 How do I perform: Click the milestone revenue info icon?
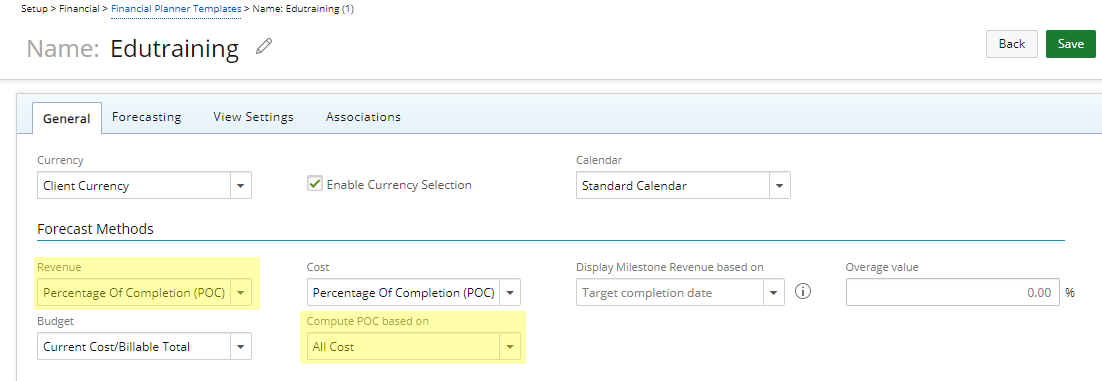tap(803, 292)
